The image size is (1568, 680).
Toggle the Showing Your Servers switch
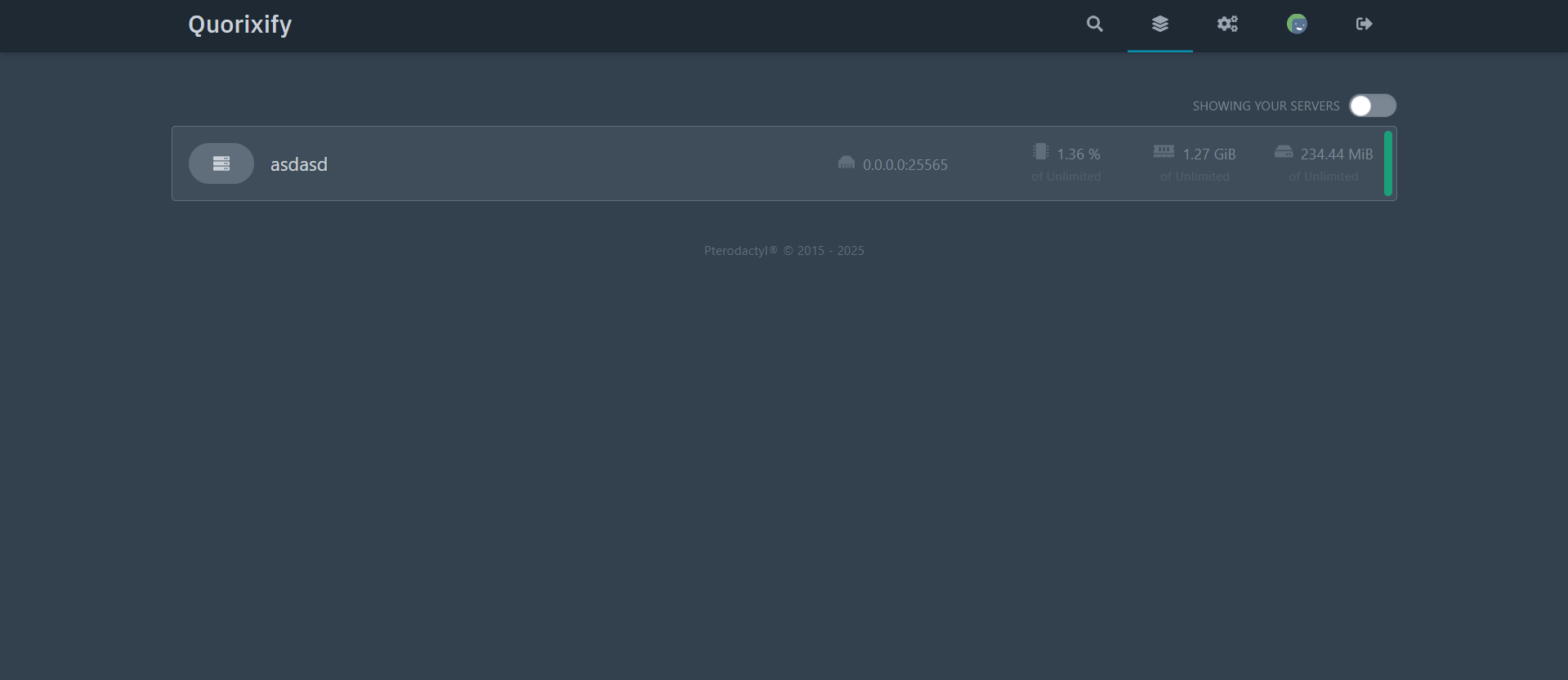coord(1372,105)
